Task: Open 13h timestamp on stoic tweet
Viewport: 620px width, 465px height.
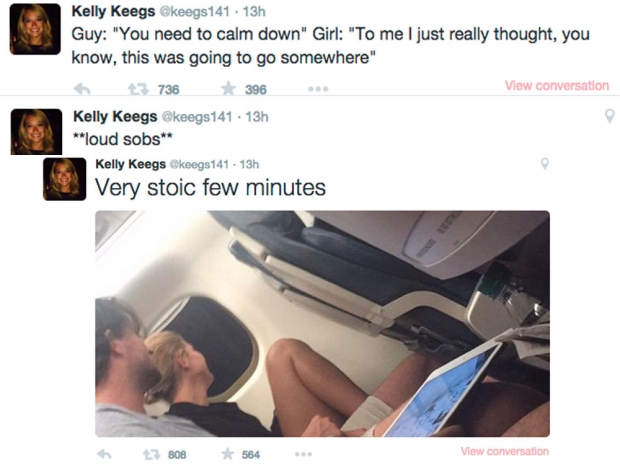Action: point(250,164)
